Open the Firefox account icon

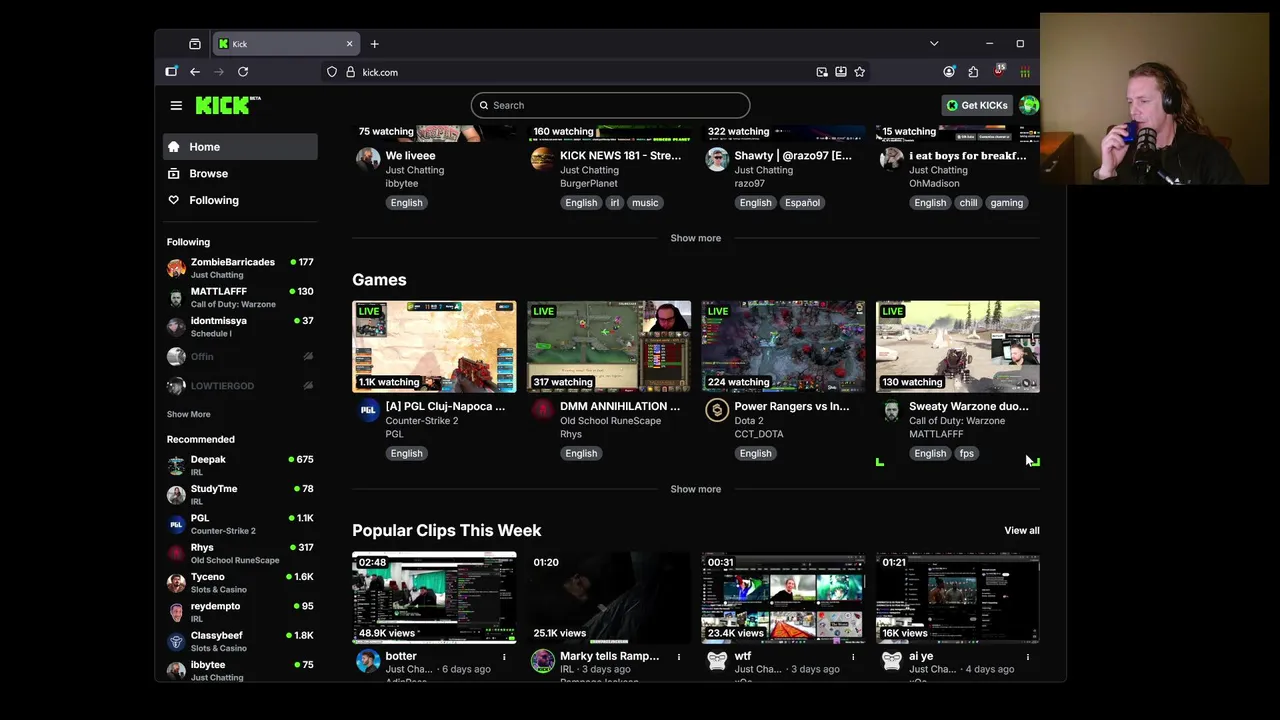(949, 72)
